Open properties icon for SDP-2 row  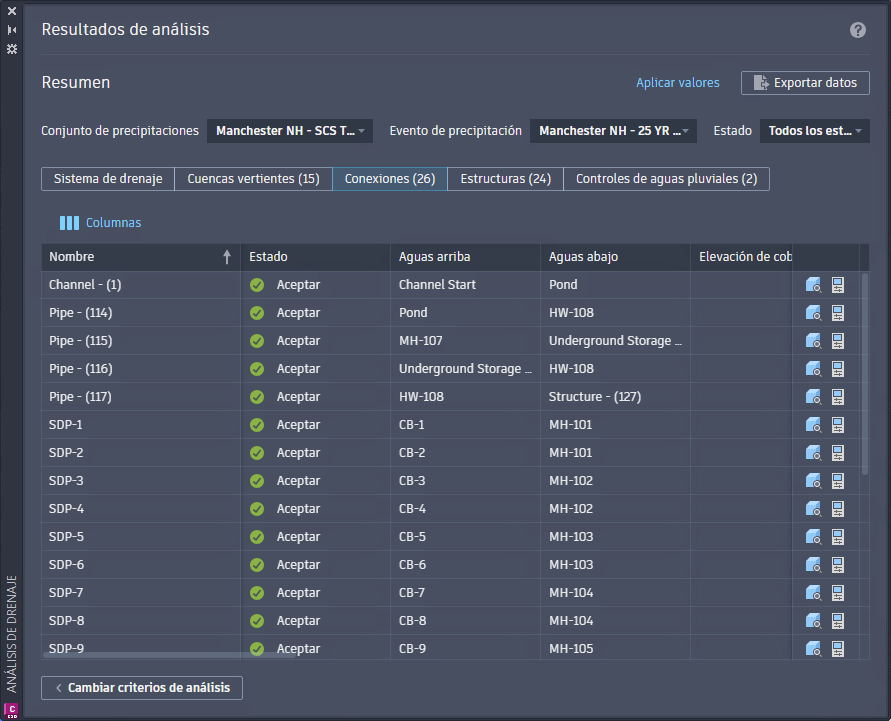(838, 453)
